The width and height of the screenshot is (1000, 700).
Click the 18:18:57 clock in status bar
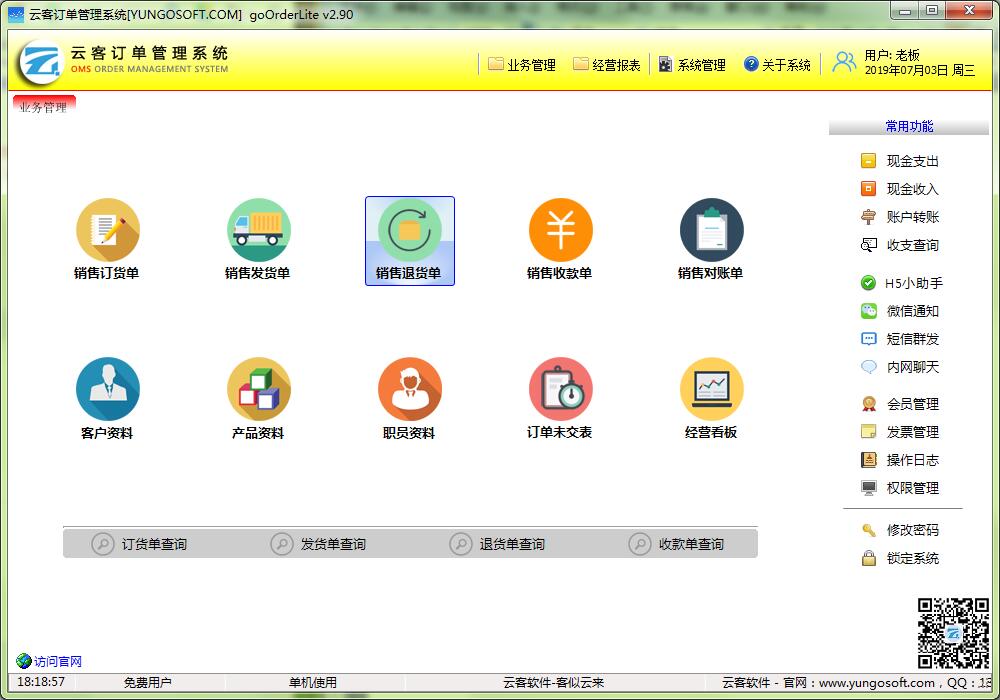click(x=41, y=682)
